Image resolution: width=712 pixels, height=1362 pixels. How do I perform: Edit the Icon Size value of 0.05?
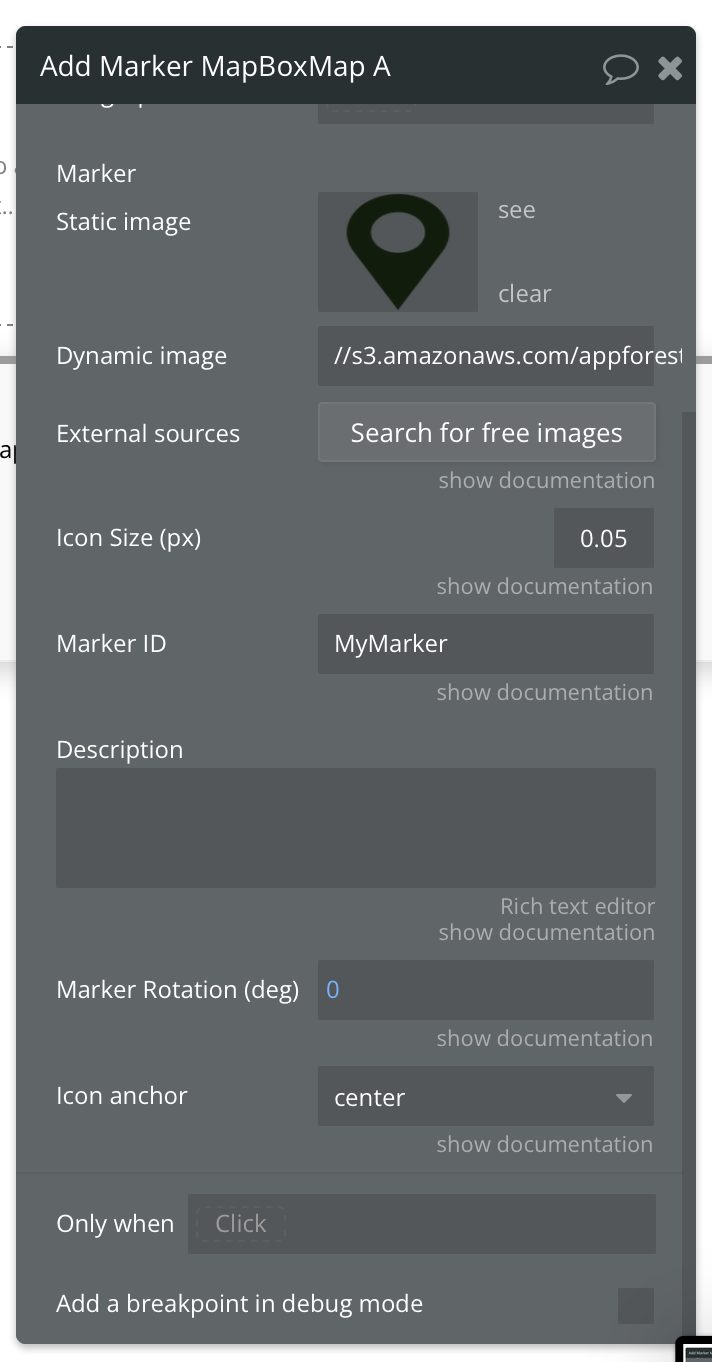(x=603, y=537)
